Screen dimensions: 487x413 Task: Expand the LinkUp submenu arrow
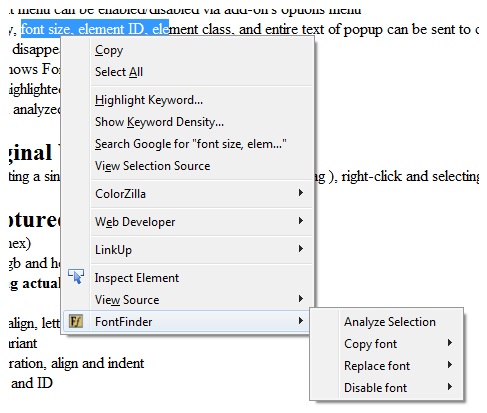pyautogui.click(x=301, y=249)
